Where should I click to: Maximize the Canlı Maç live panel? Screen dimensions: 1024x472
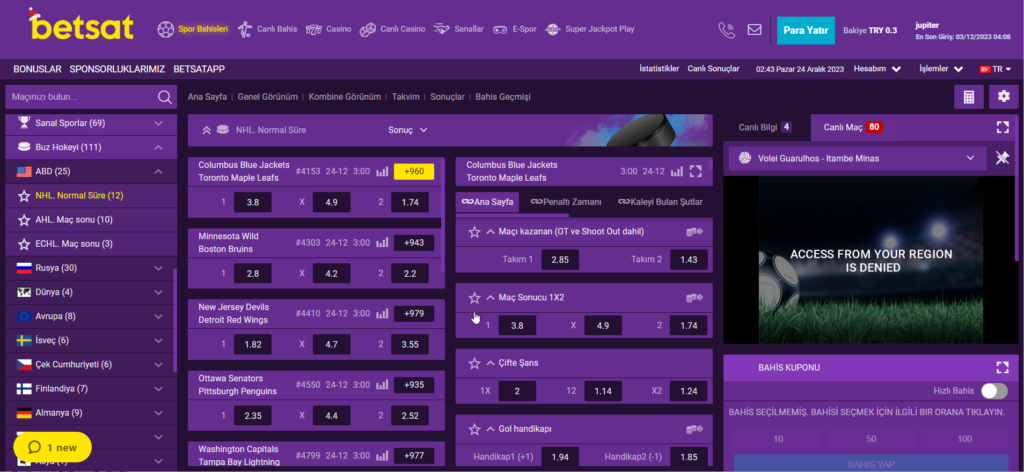coord(1002,127)
